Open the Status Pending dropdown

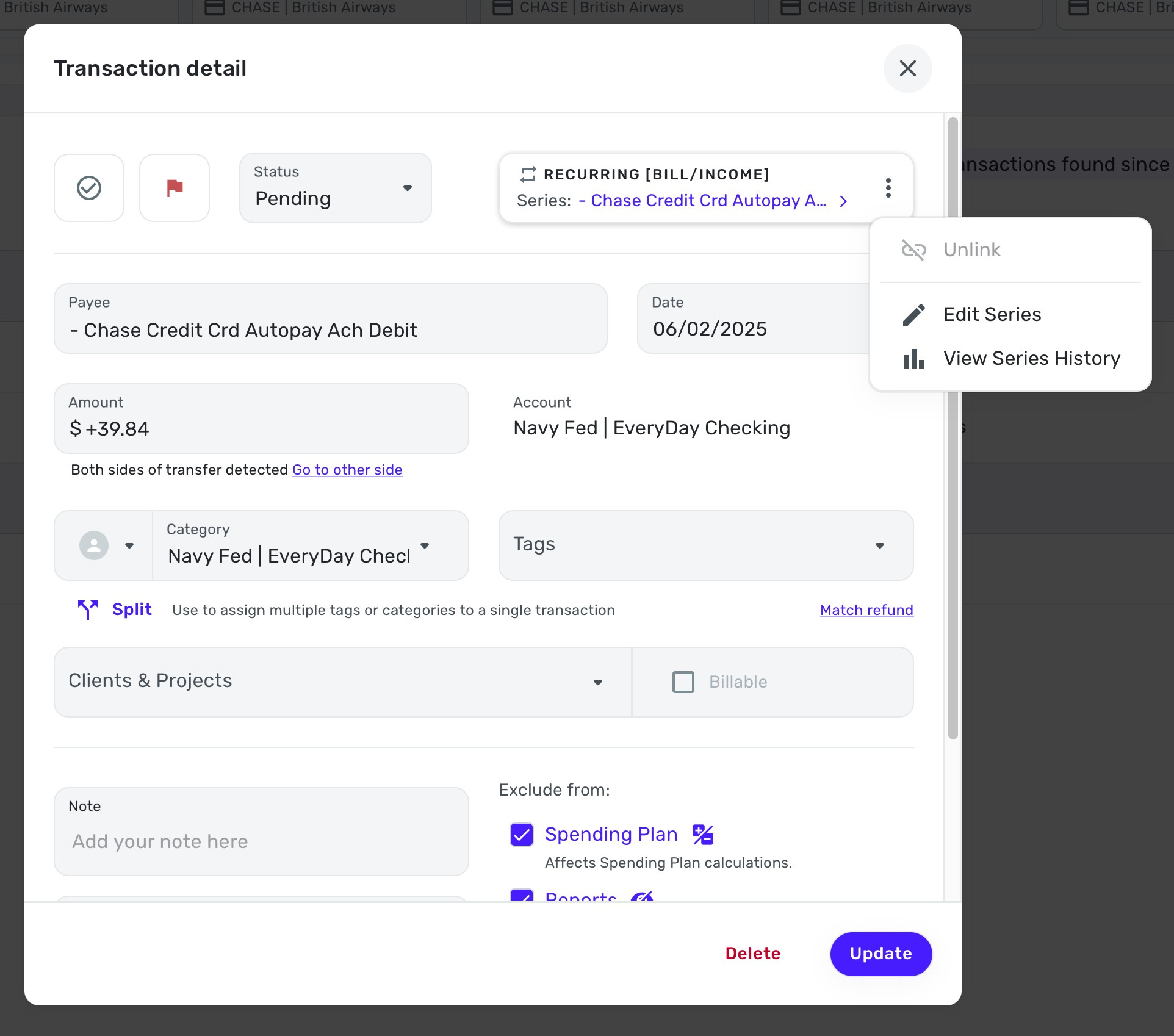336,188
